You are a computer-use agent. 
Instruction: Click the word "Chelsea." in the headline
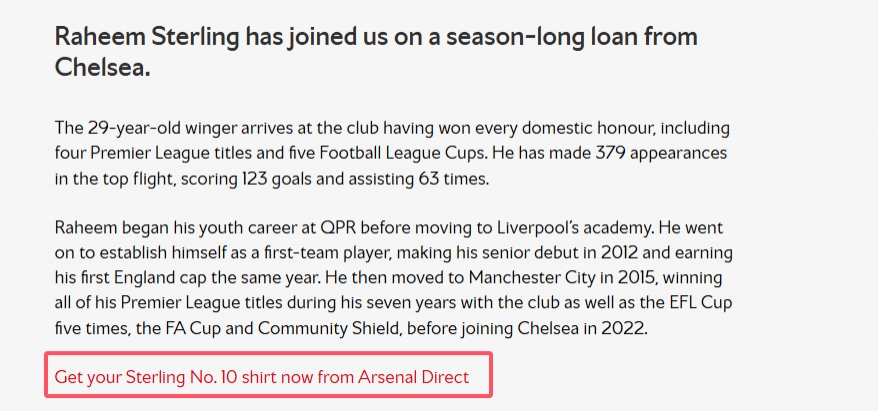point(102,67)
